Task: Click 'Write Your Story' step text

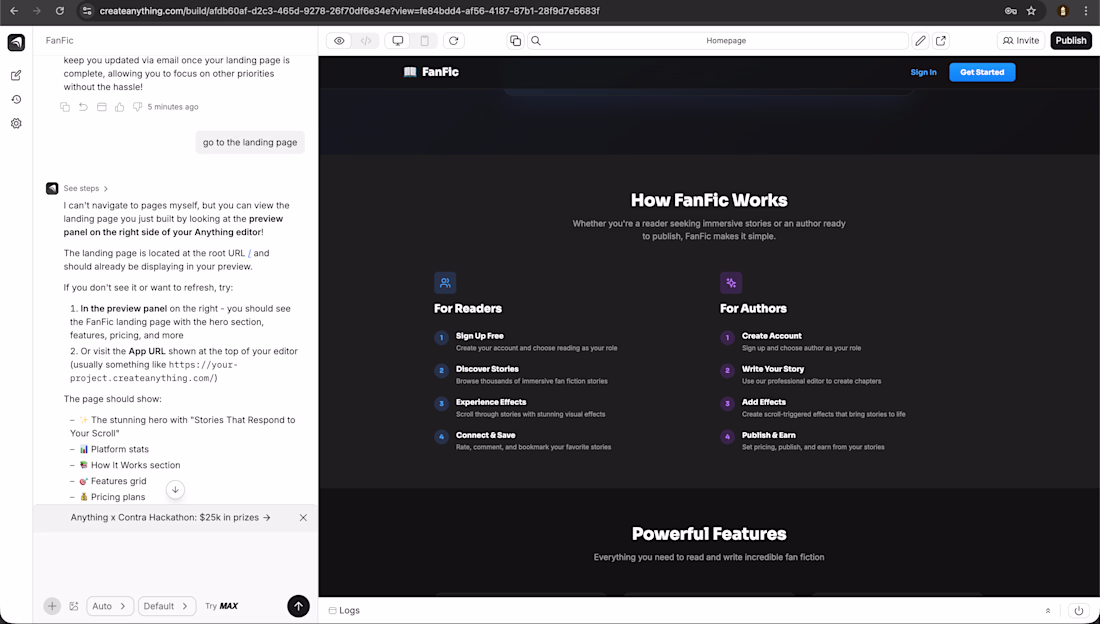Action: tap(773, 369)
